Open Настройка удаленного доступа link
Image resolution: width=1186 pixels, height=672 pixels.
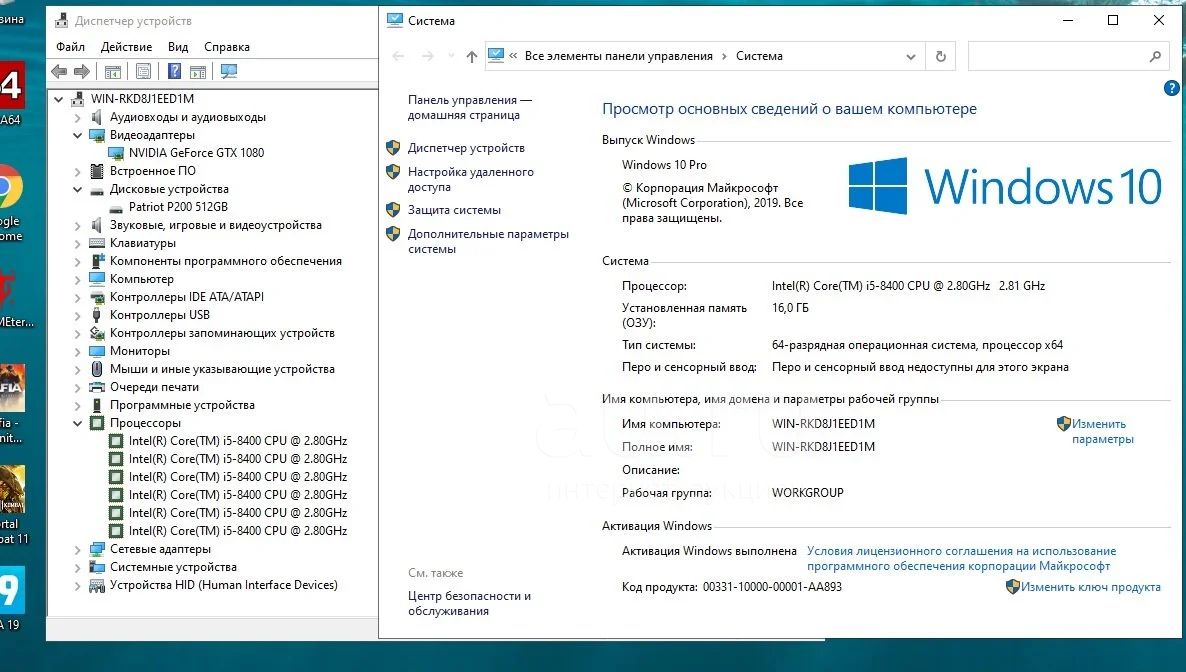[x=470, y=179]
